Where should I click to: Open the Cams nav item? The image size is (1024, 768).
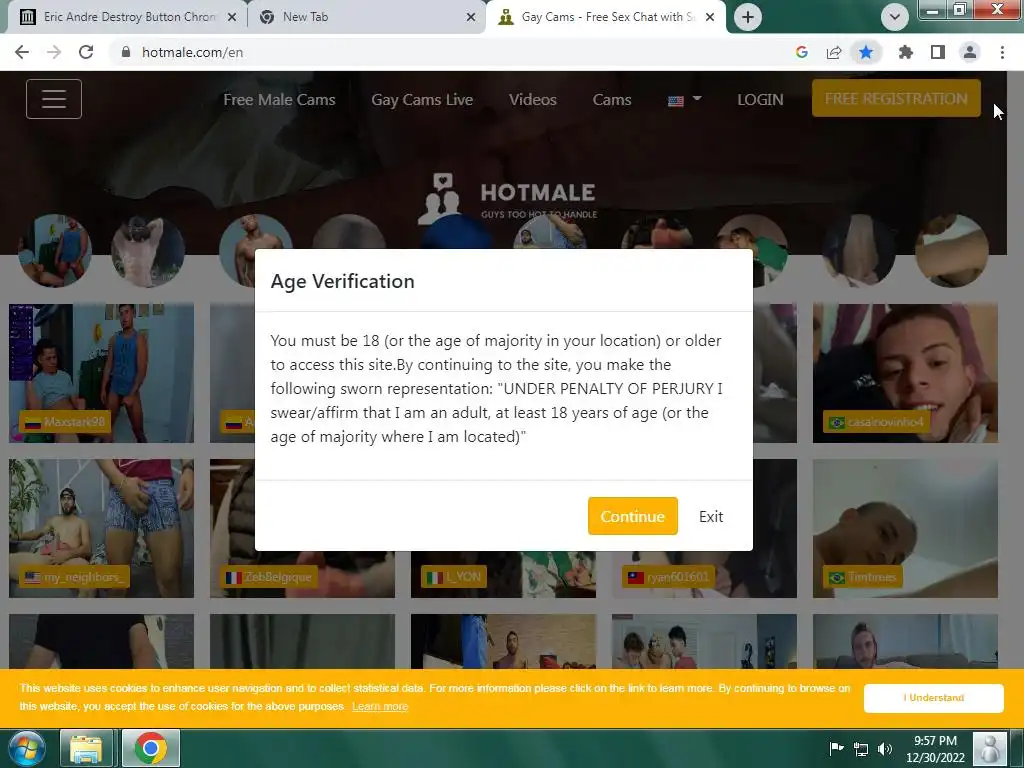tap(612, 100)
